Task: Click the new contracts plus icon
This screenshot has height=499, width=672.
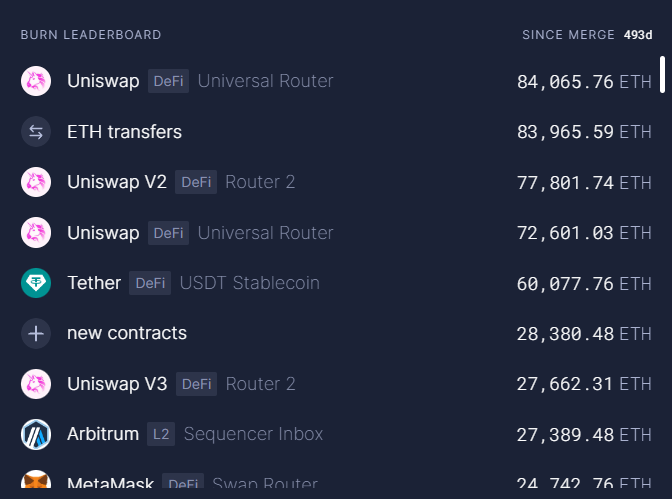Action: [x=36, y=333]
